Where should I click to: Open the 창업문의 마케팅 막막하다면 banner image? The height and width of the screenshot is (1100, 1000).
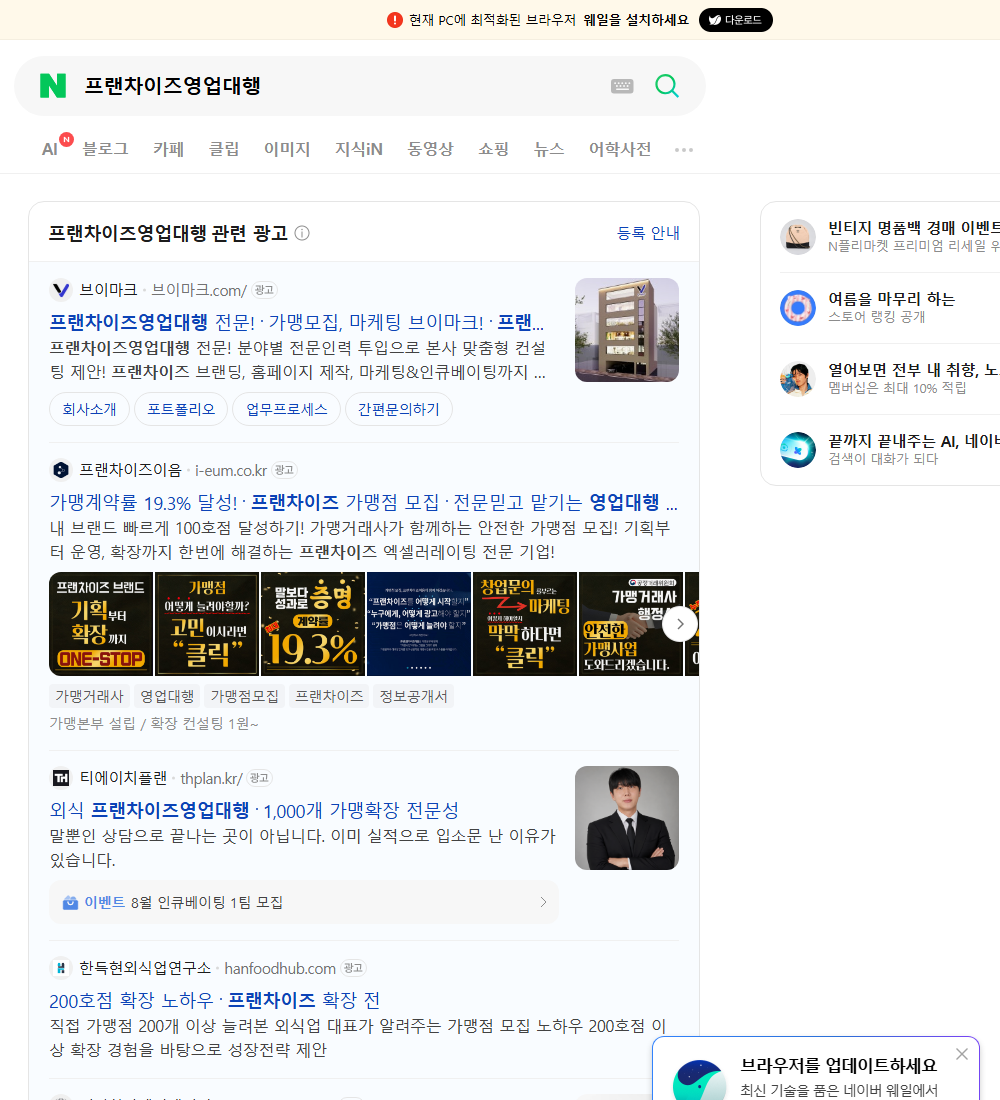click(525, 624)
